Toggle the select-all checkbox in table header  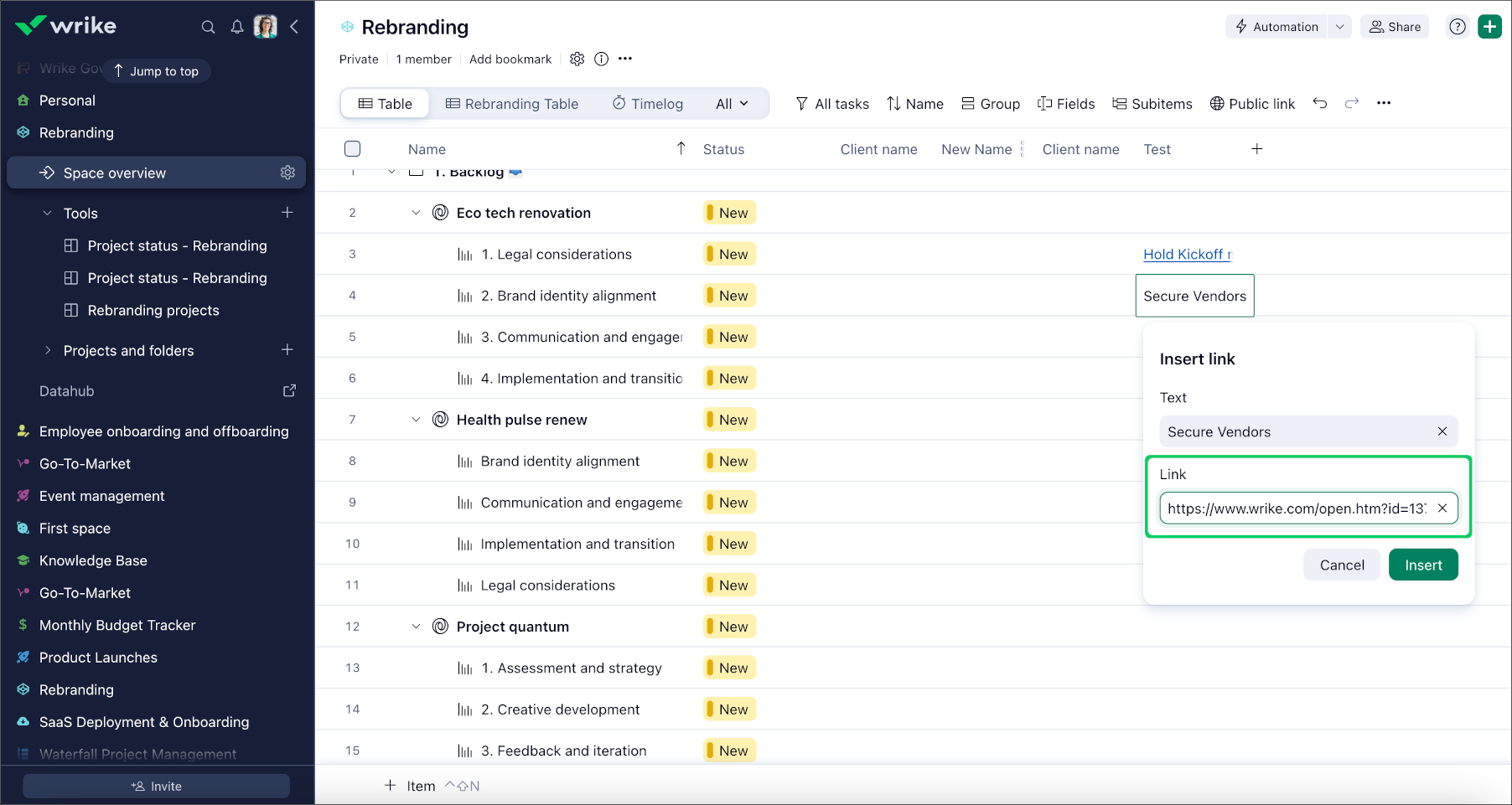(352, 149)
